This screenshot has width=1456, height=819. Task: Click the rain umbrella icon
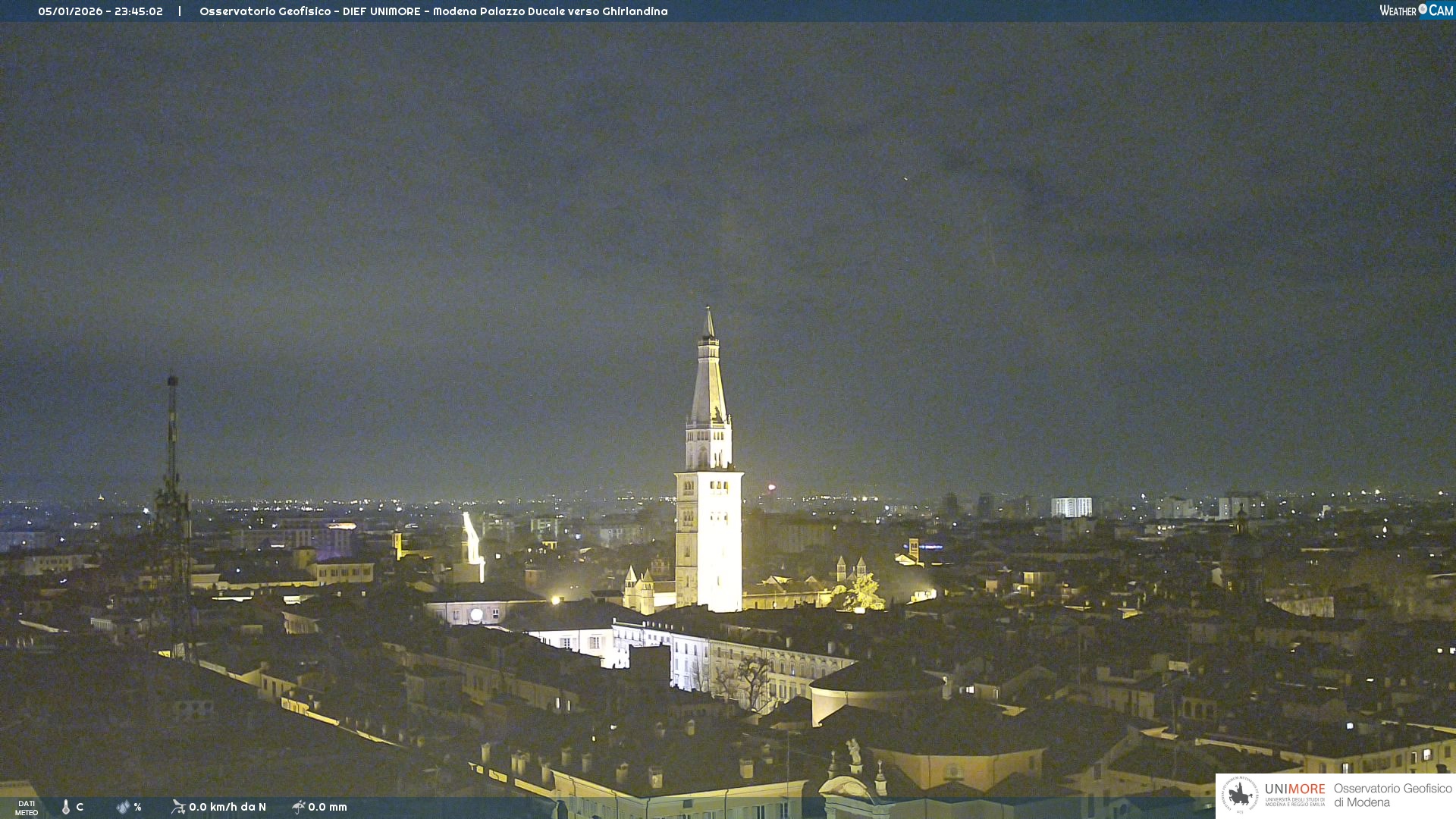pos(298,807)
